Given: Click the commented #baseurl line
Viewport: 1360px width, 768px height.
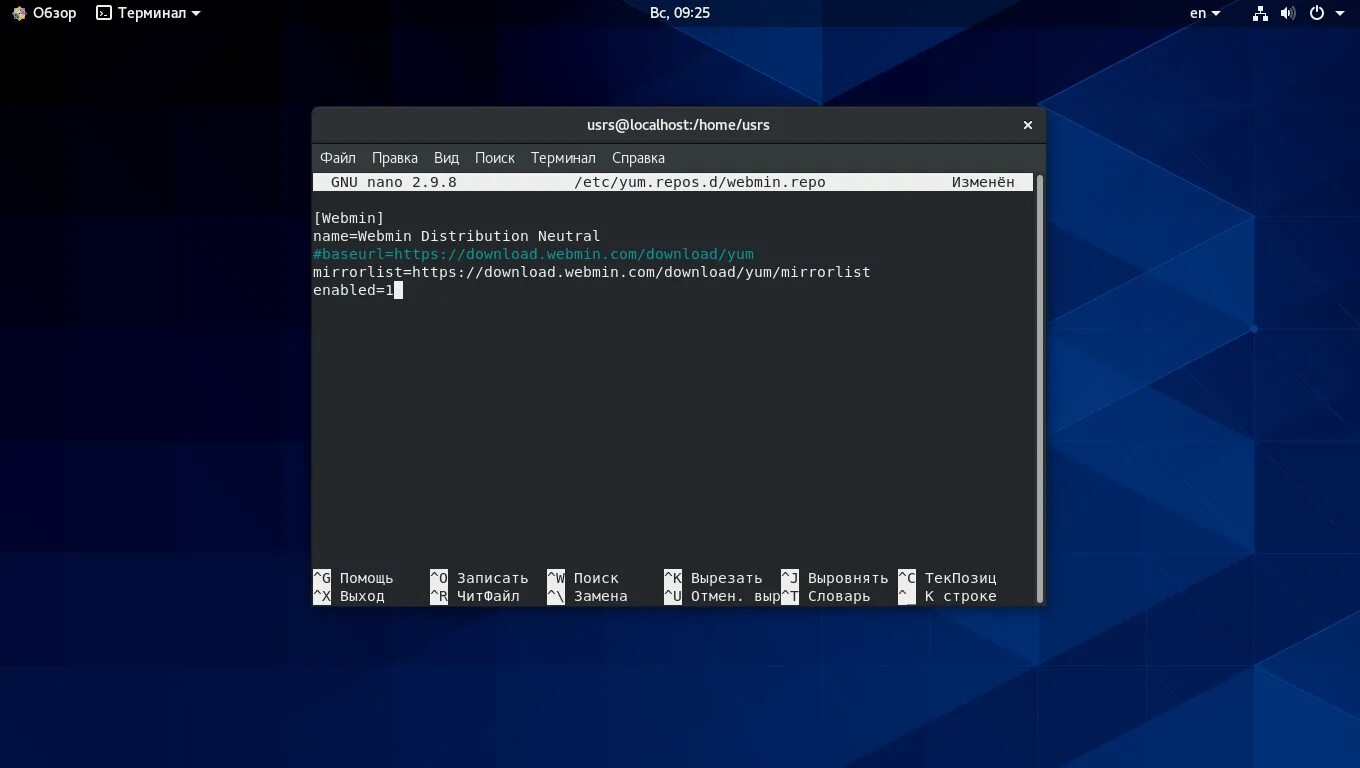Looking at the screenshot, I should [x=533, y=254].
